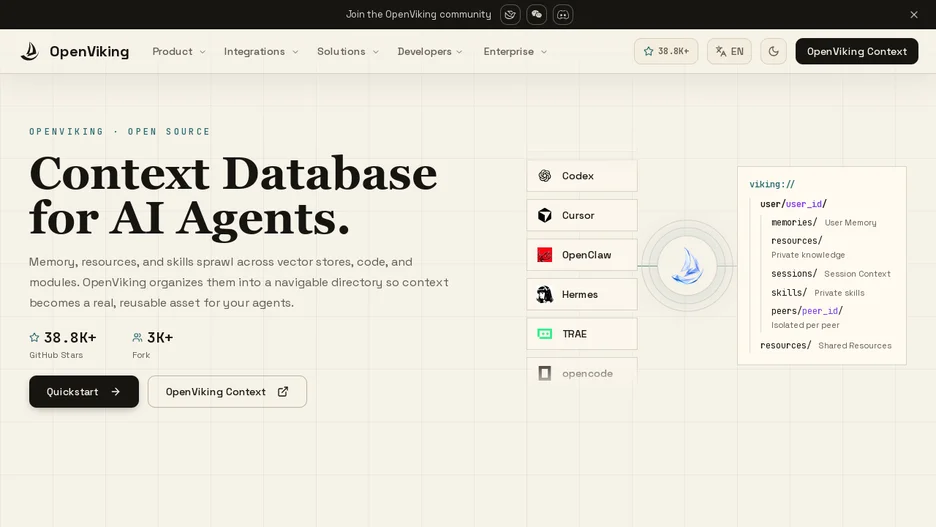Expand the Product menu
The width and height of the screenshot is (936, 527).
(178, 51)
